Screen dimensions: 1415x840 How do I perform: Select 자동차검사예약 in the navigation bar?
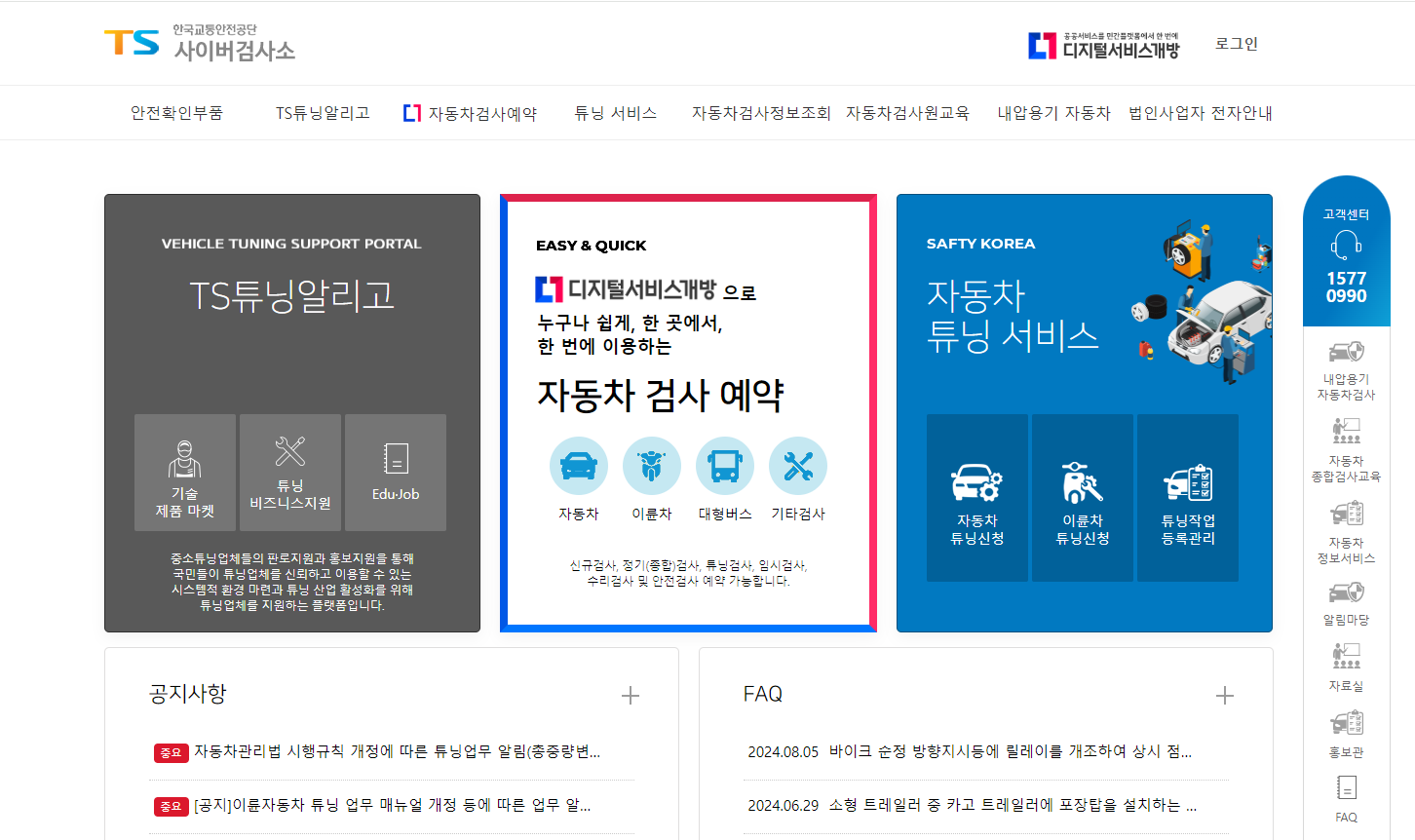(471, 113)
